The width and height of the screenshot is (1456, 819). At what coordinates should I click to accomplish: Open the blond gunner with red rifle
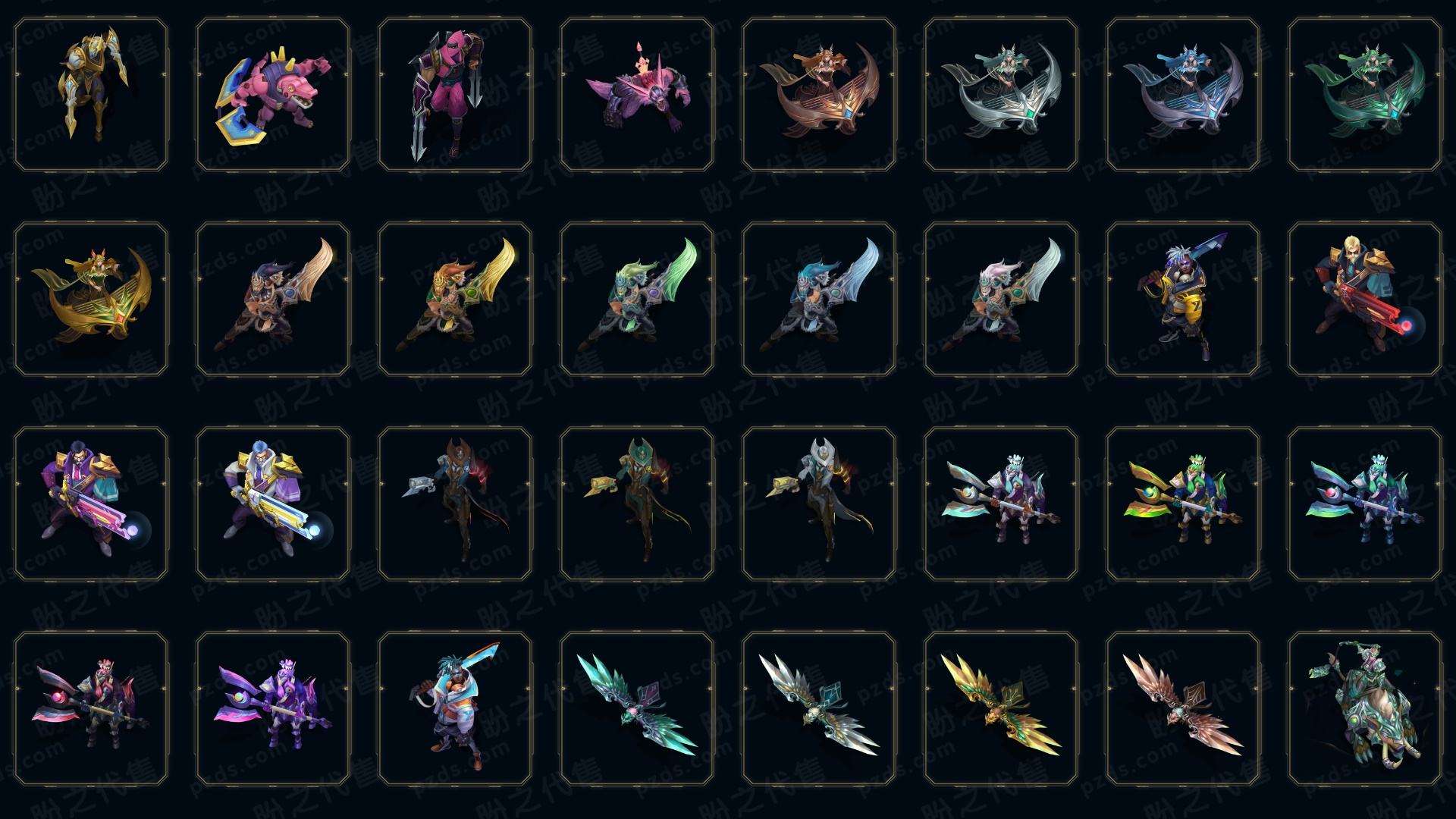1365,299
